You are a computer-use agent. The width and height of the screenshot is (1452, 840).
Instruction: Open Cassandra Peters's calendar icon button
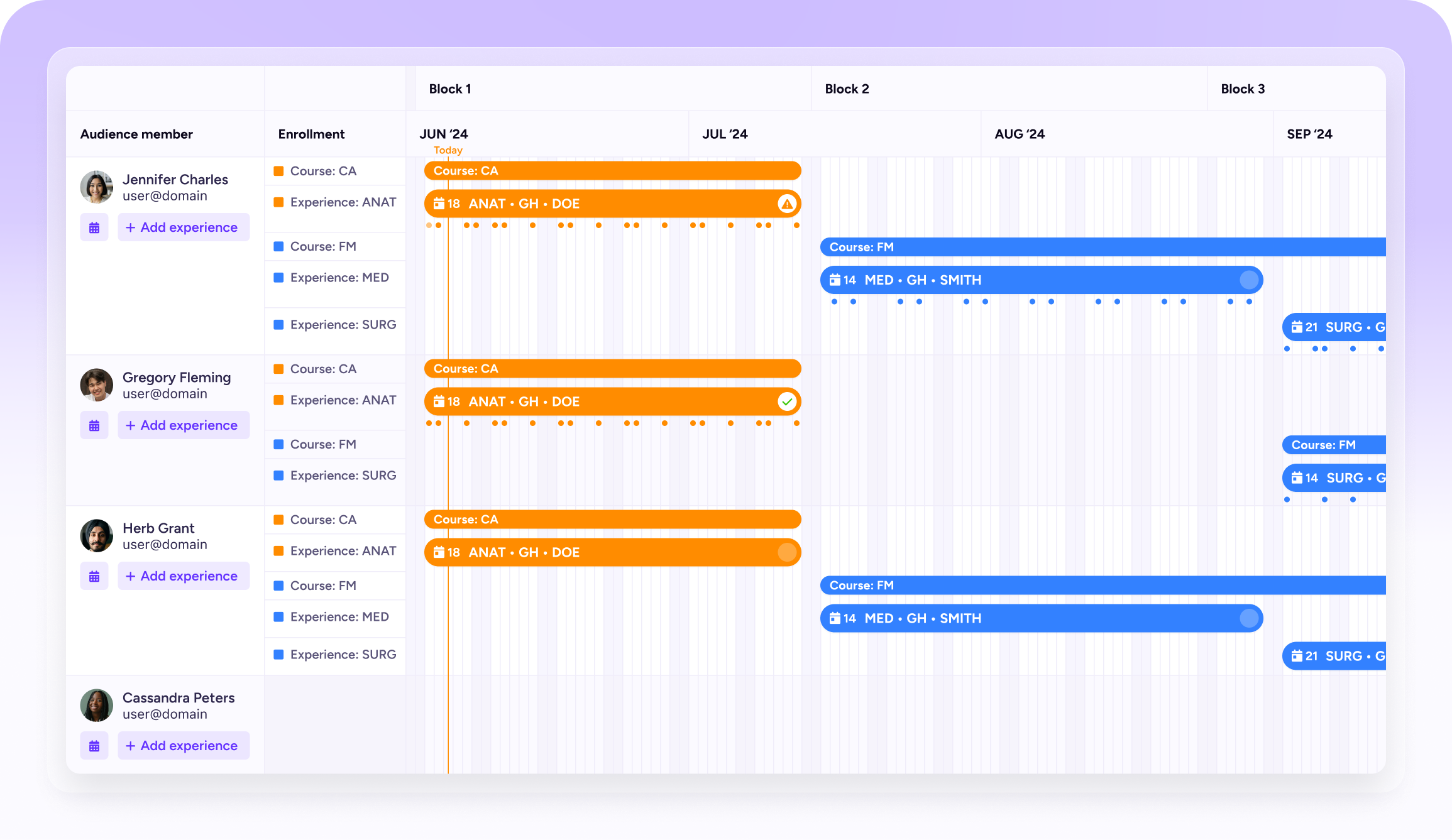[x=94, y=746]
